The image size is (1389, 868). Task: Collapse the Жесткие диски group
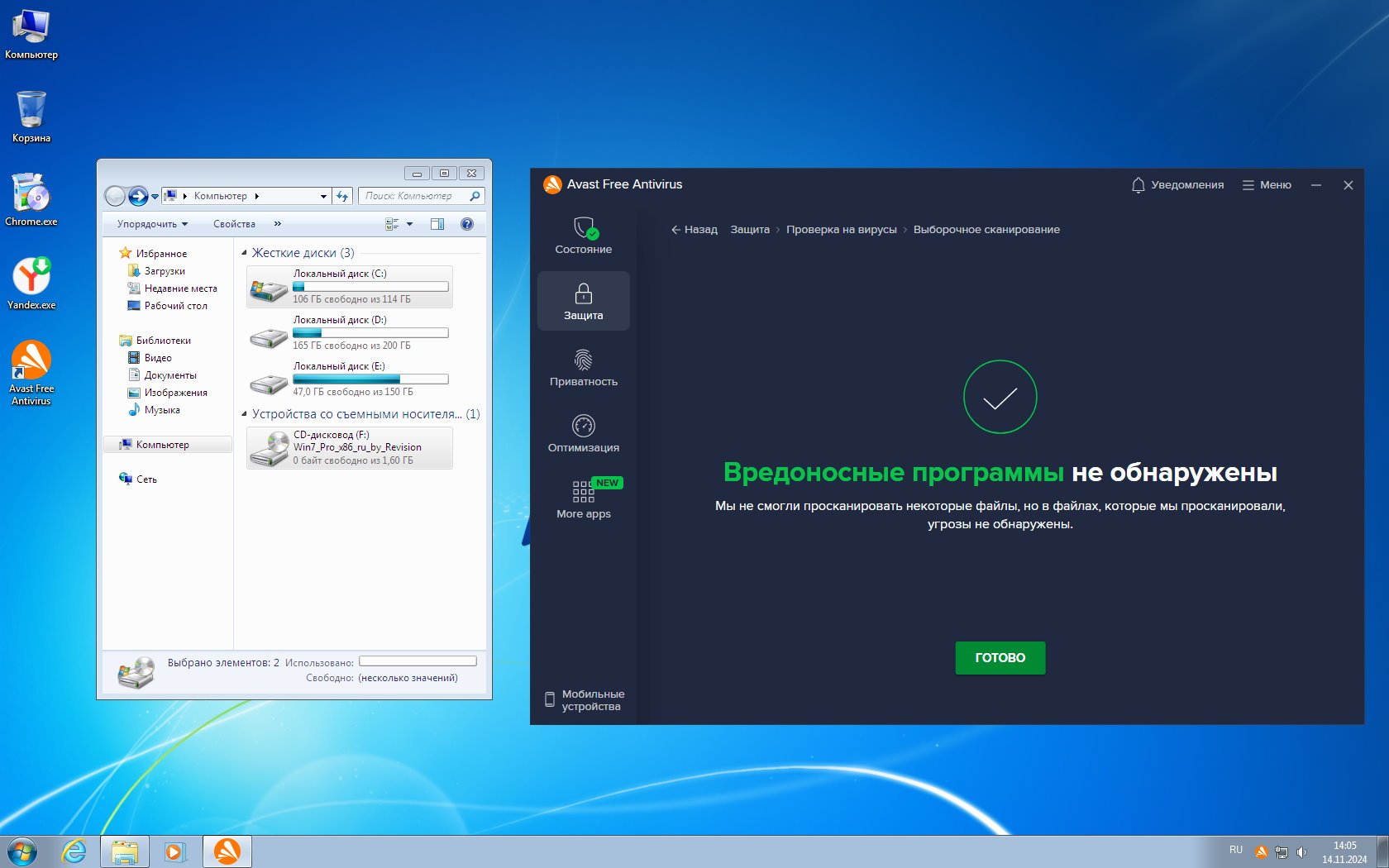pyautogui.click(x=244, y=253)
